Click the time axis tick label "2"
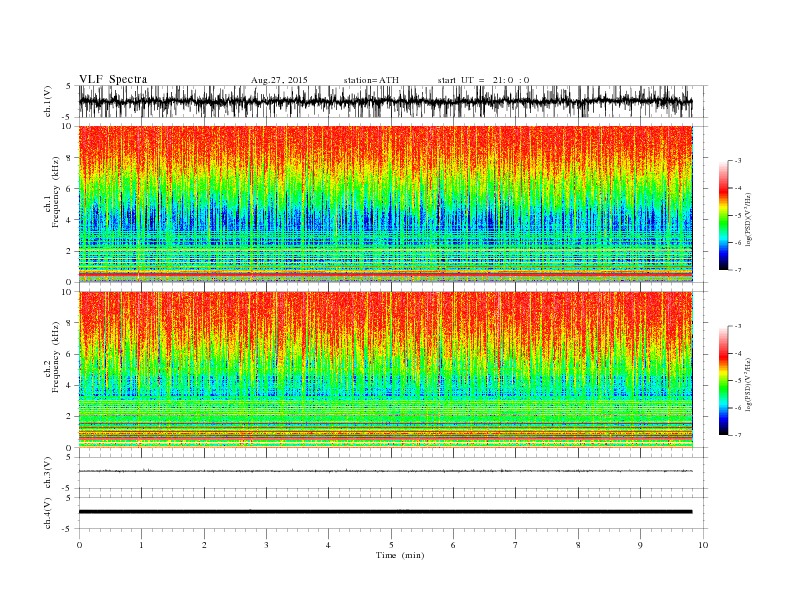 point(204,545)
